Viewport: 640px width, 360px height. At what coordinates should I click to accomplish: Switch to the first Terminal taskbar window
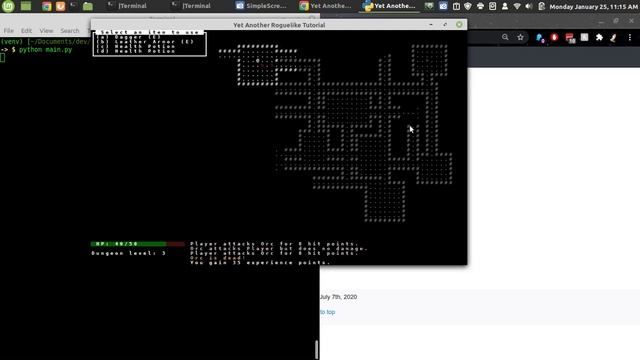[x=127, y=6]
